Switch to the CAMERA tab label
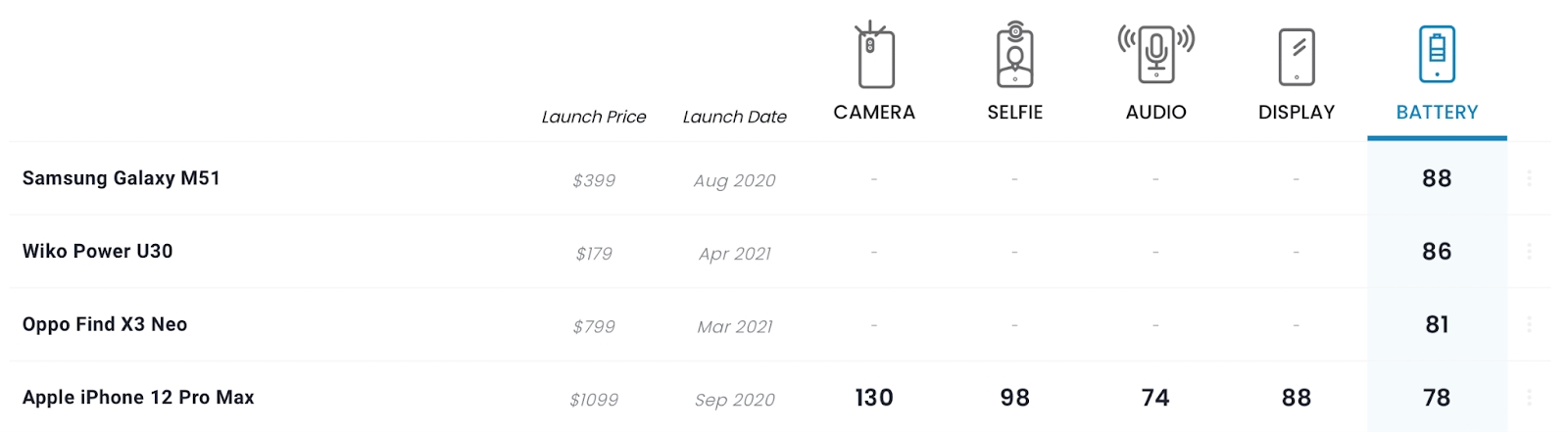Screen dimensions: 1568x432 tap(874, 113)
